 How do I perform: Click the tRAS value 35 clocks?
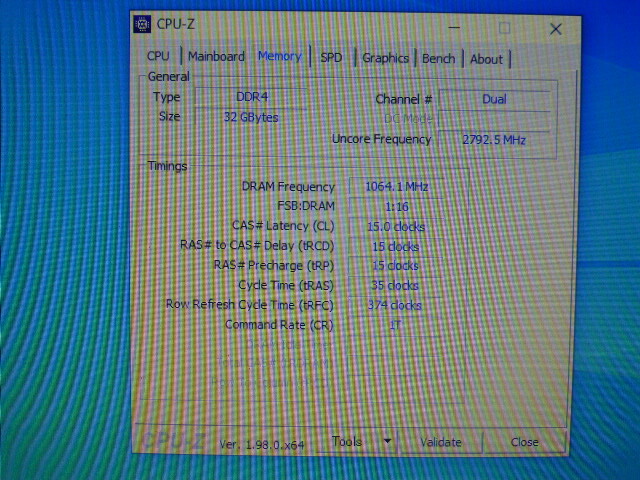tap(395, 286)
